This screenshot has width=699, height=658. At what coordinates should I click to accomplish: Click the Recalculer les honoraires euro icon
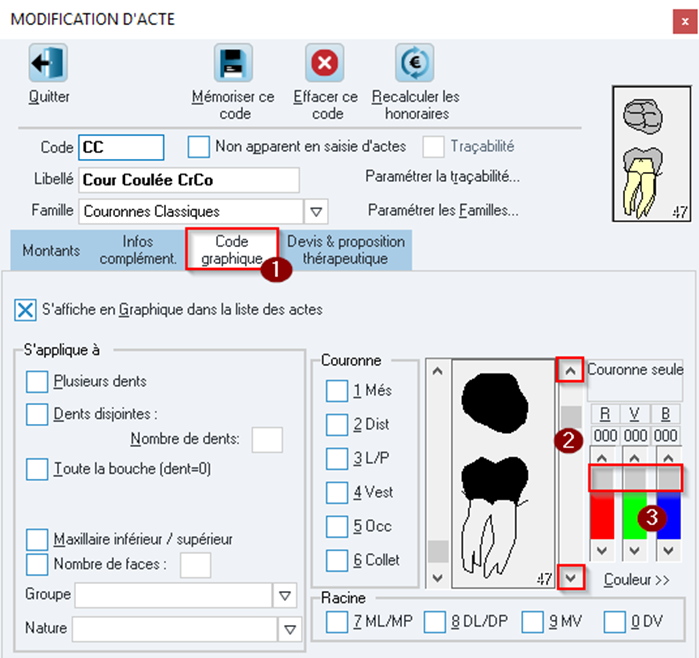point(415,63)
